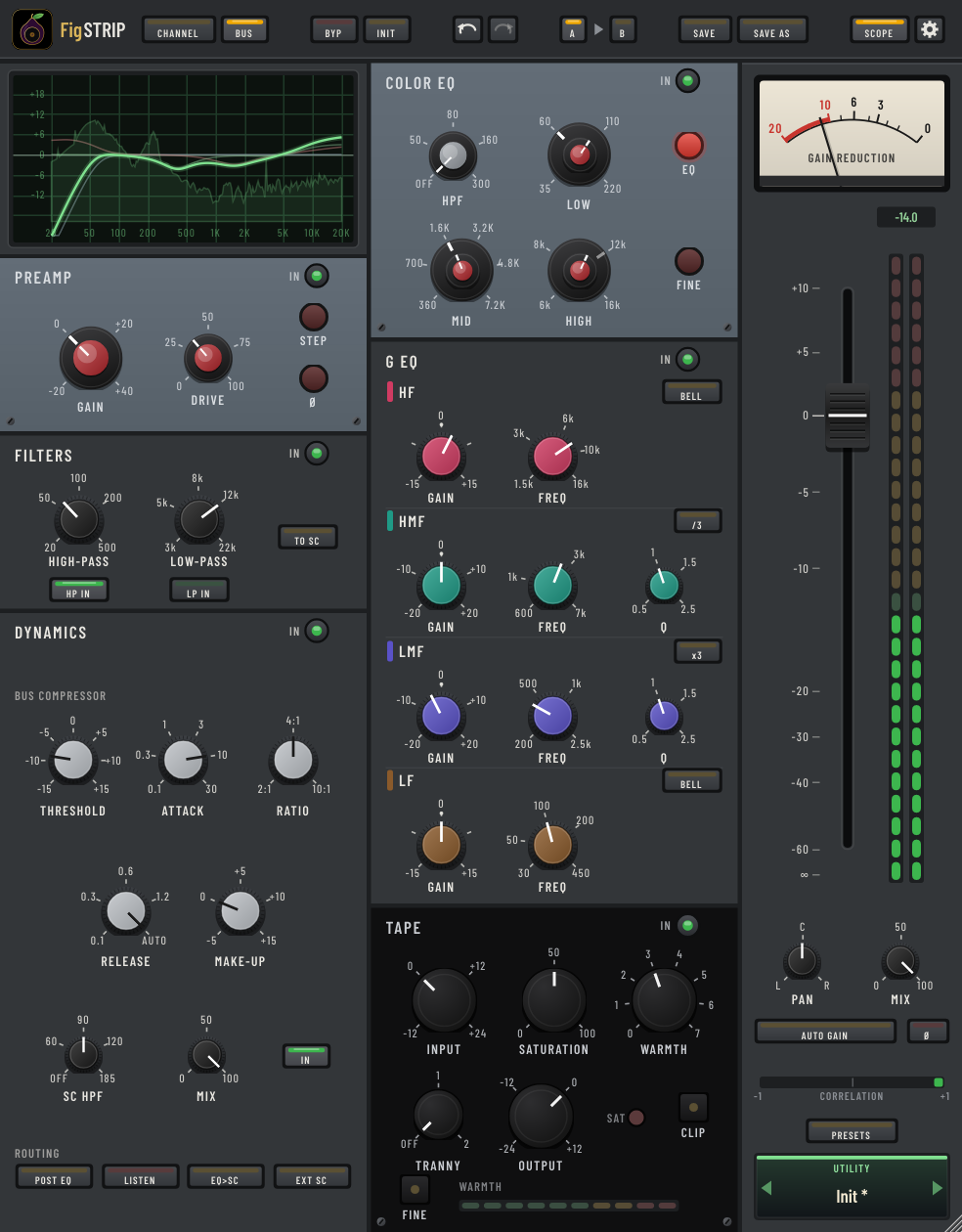
Task: Click the output MIX knob
Action: pyautogui.click(x=900, y=962)
